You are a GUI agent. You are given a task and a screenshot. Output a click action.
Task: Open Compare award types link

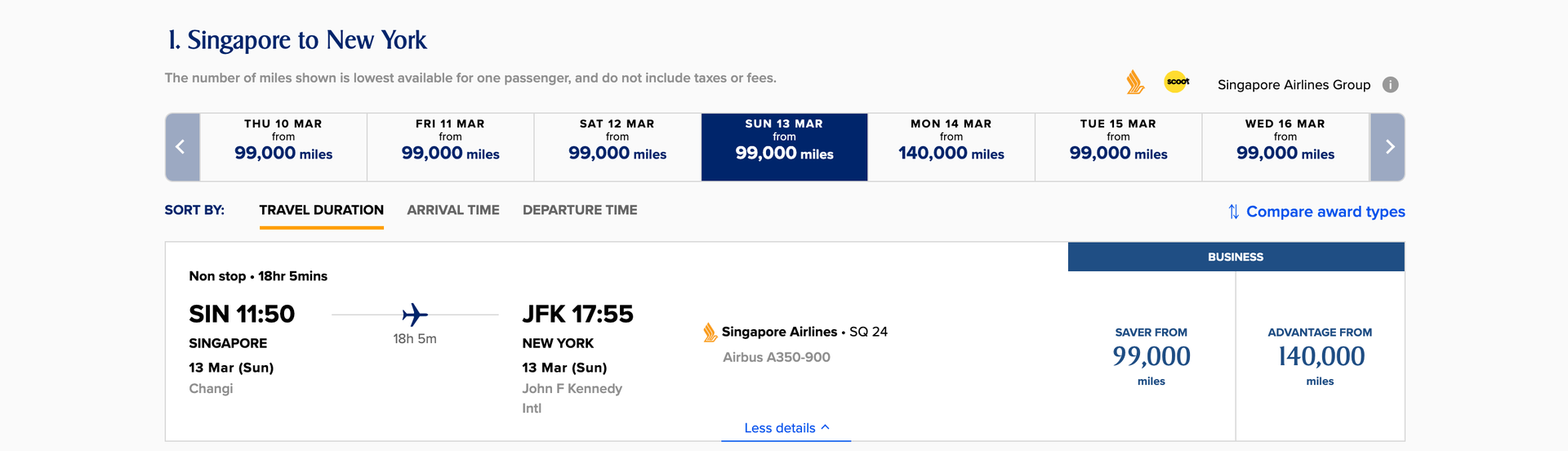tap(1325, 212)
